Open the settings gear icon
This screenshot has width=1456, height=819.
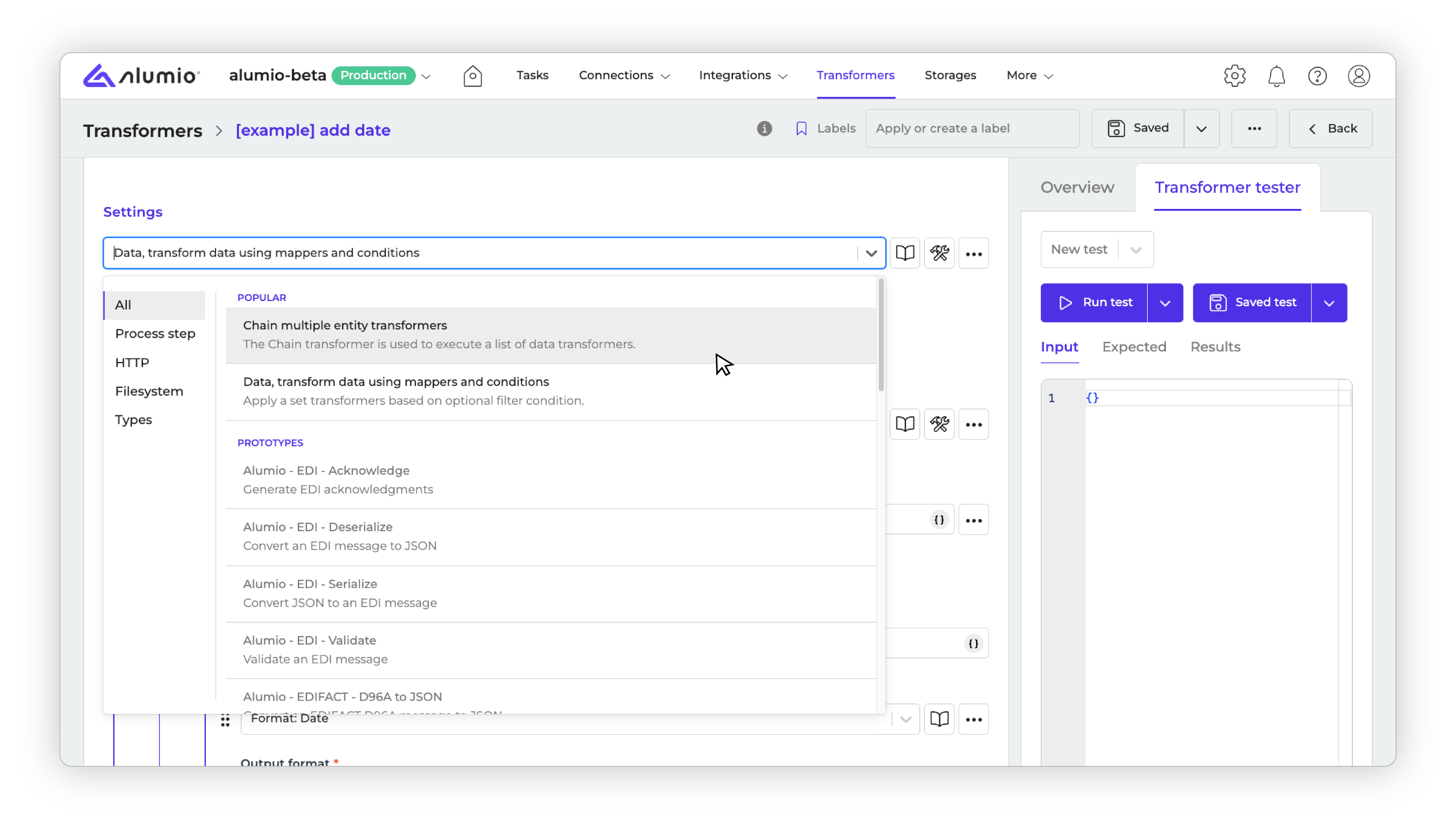[1235, 76]
